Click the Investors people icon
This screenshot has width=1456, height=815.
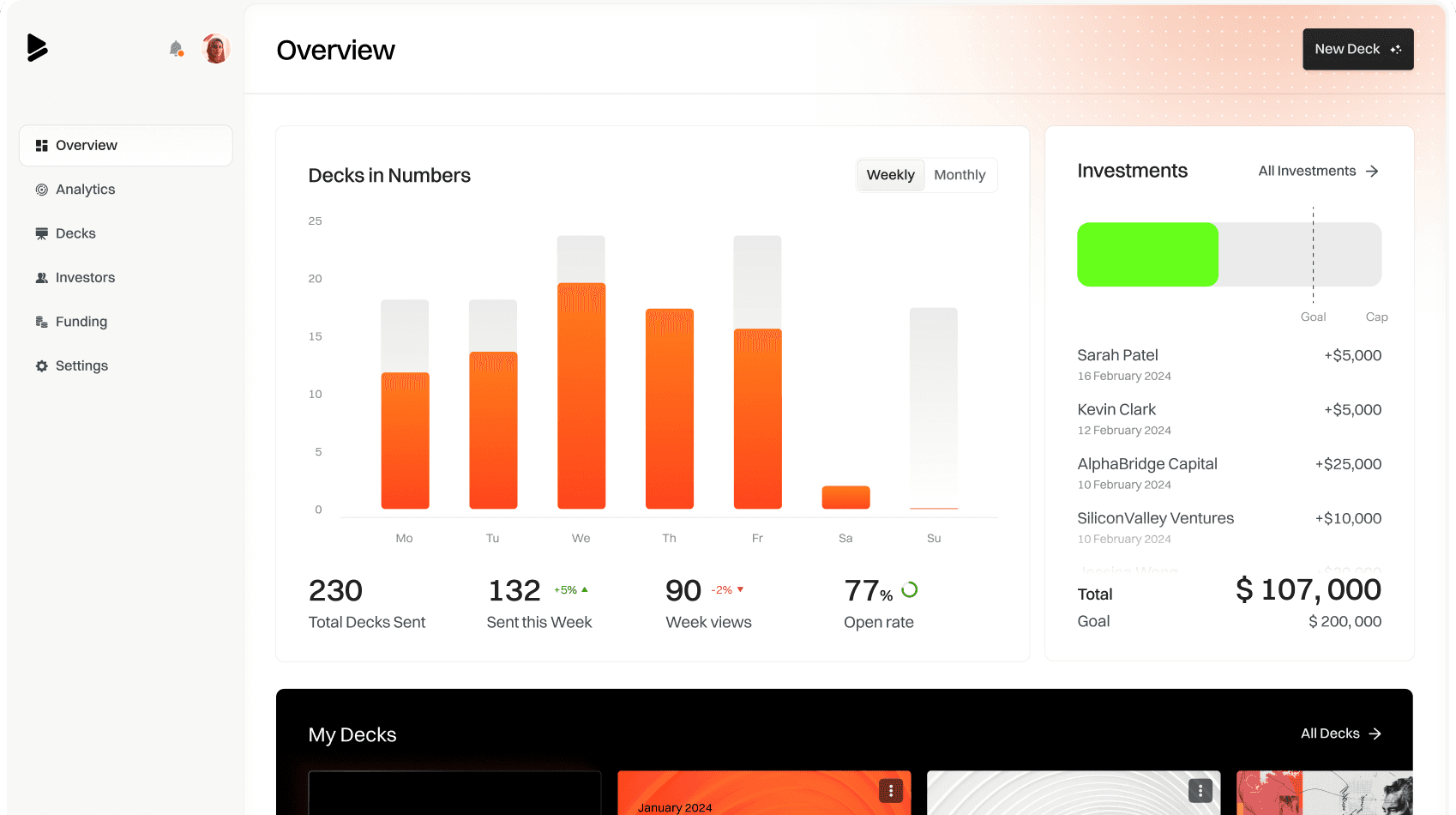41,278
